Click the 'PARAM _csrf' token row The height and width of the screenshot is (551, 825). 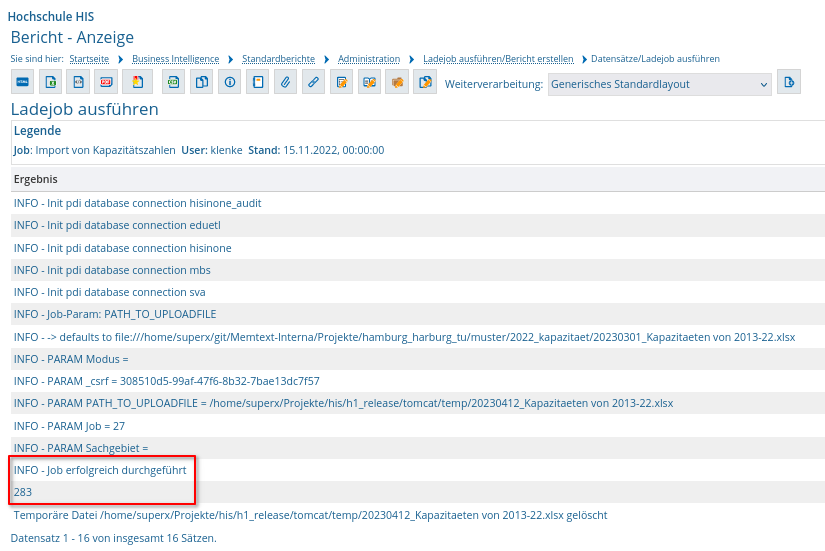coord(418,381)
